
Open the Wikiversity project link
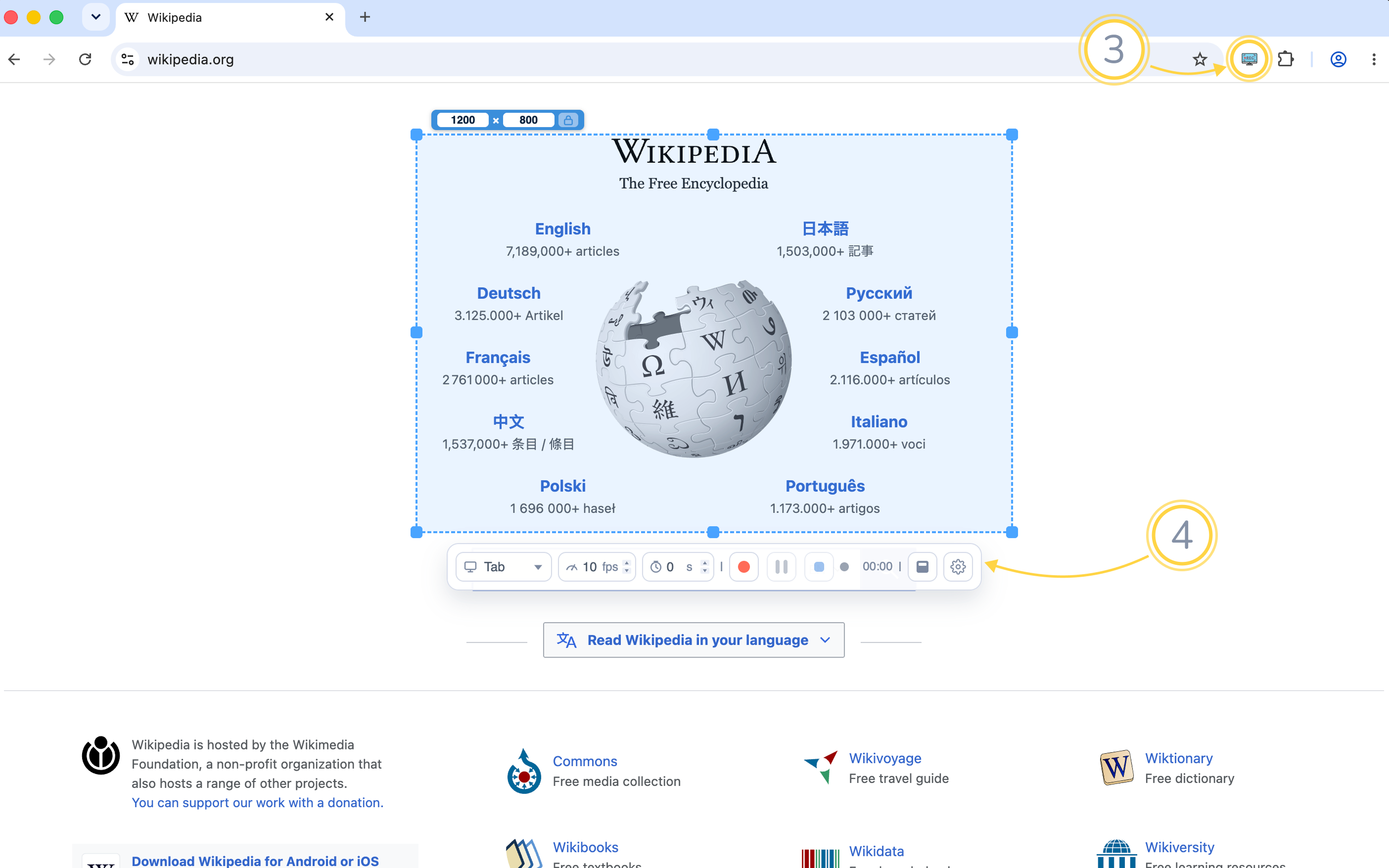1179,847
